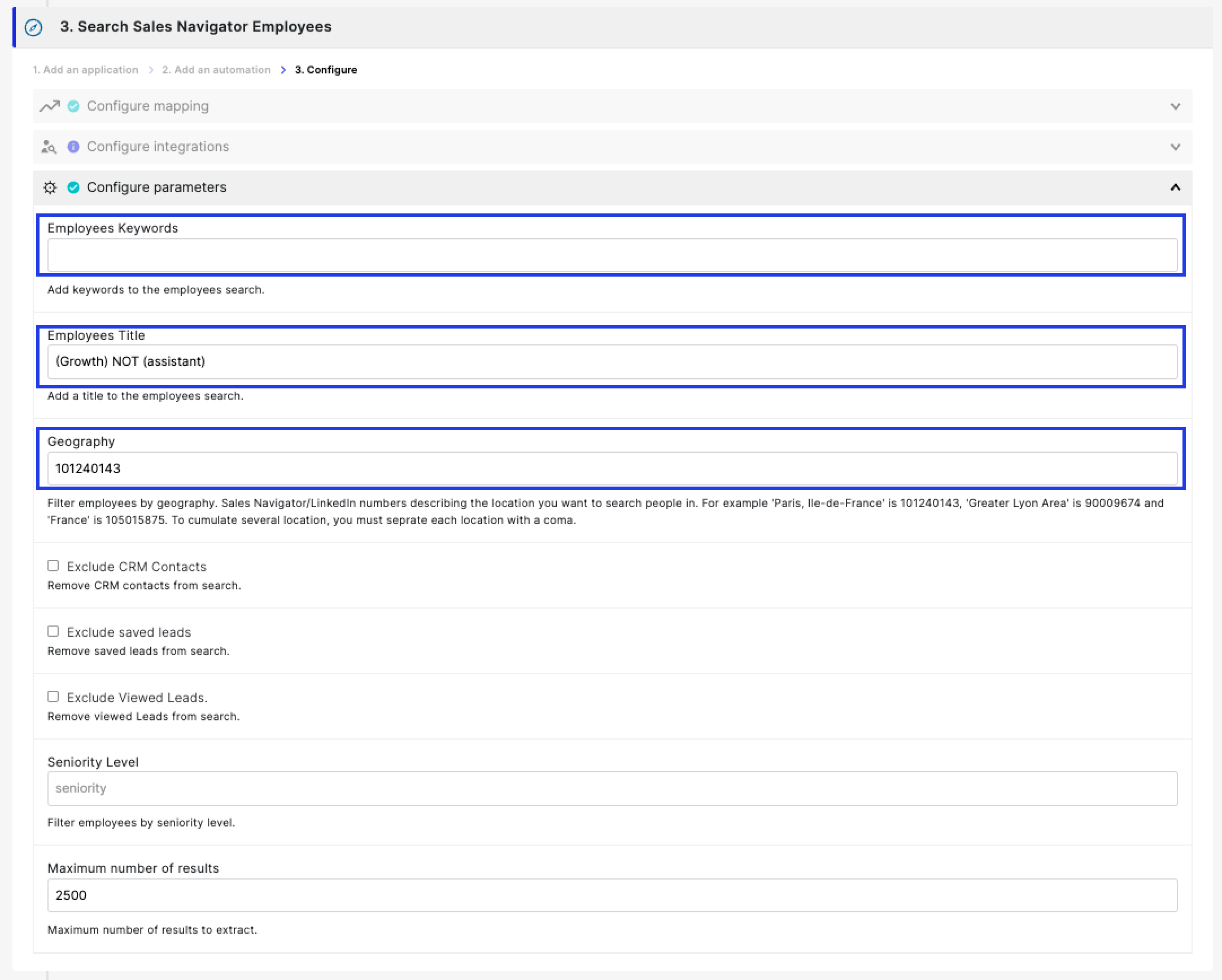Click the Search Sales Navigator Employees step title
The image size is (1222, 980).
(x=195, y=27)
